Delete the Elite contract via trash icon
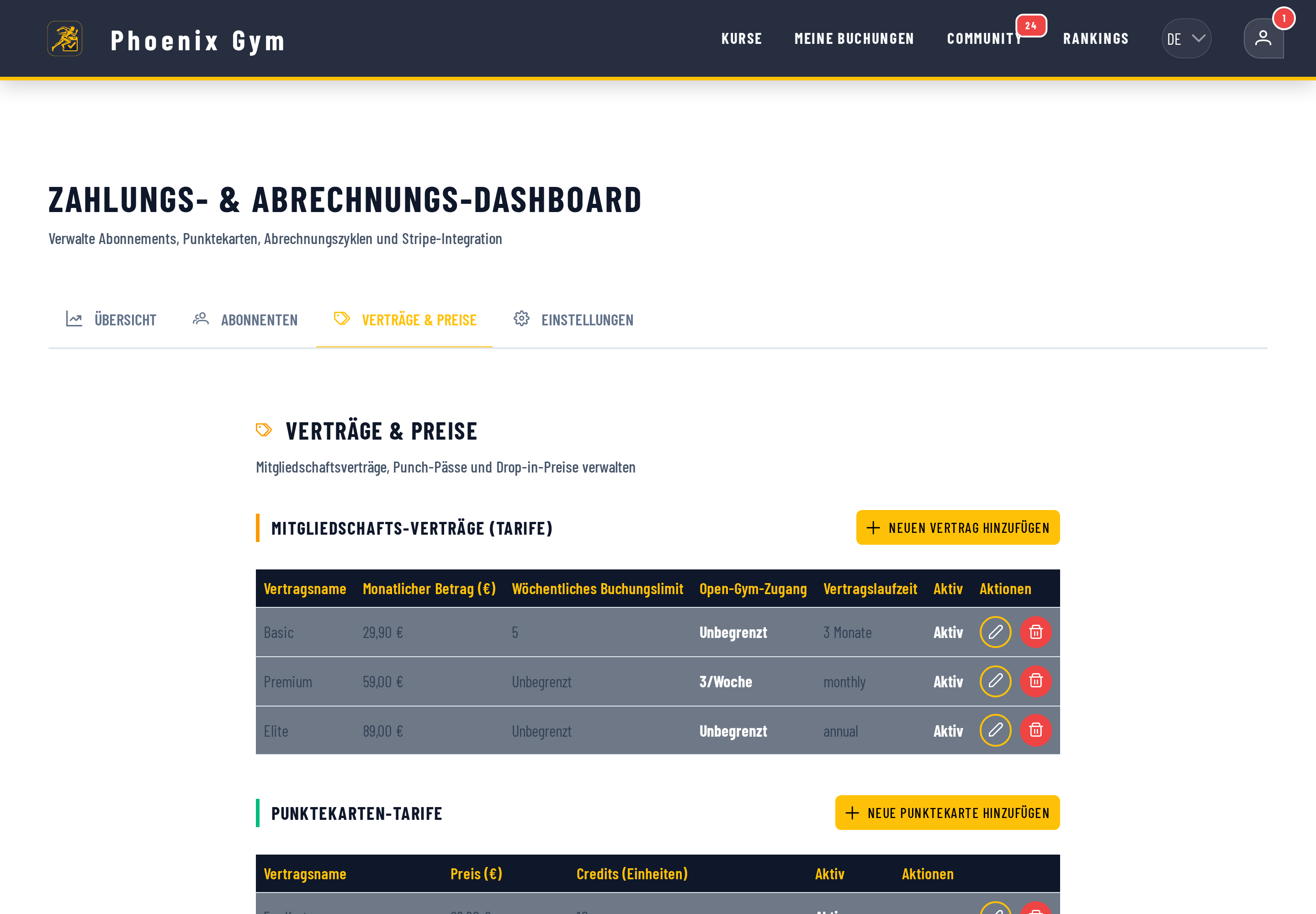 tap(1035, 730)
